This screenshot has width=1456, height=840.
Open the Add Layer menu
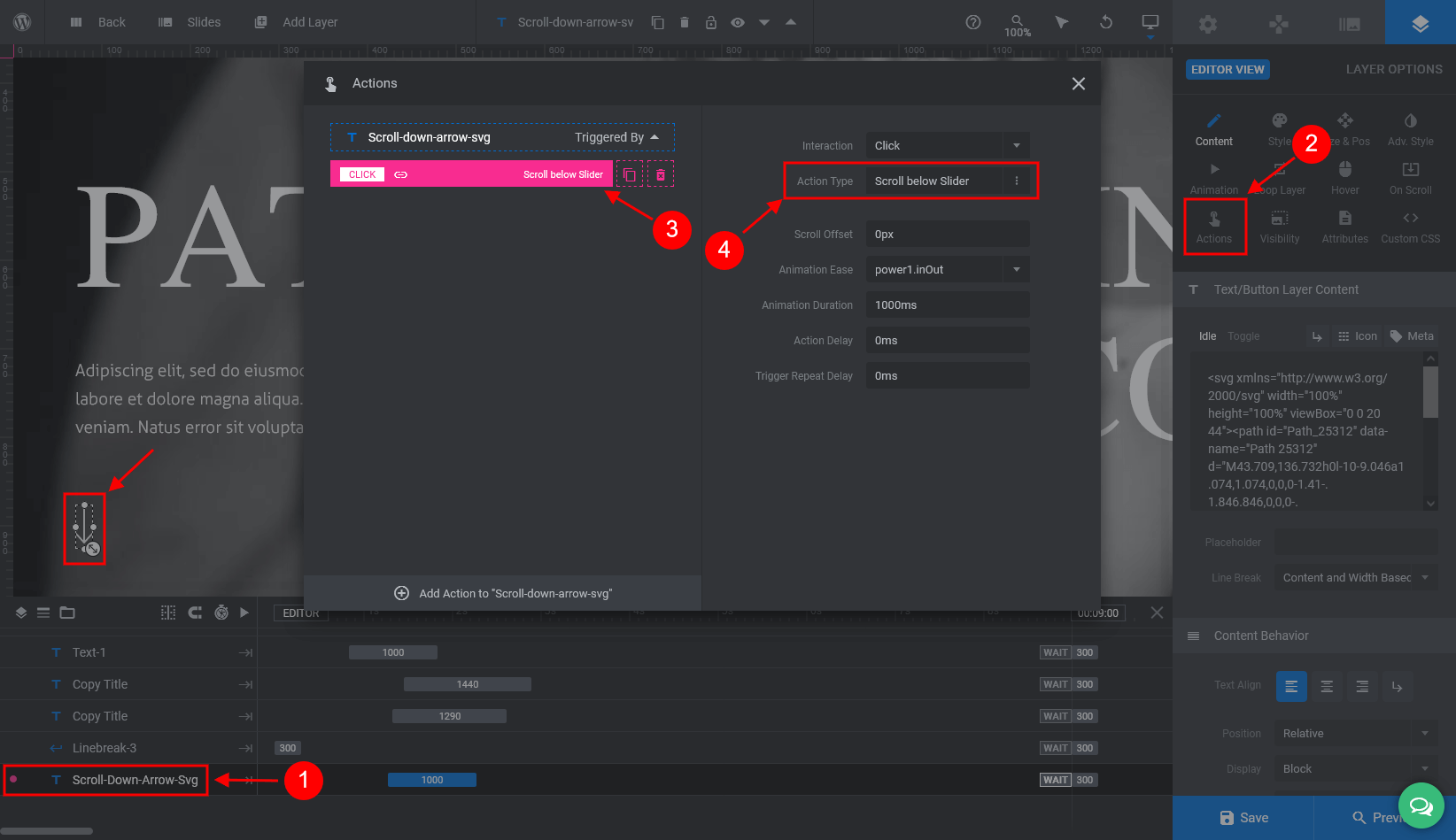point(297,22)
